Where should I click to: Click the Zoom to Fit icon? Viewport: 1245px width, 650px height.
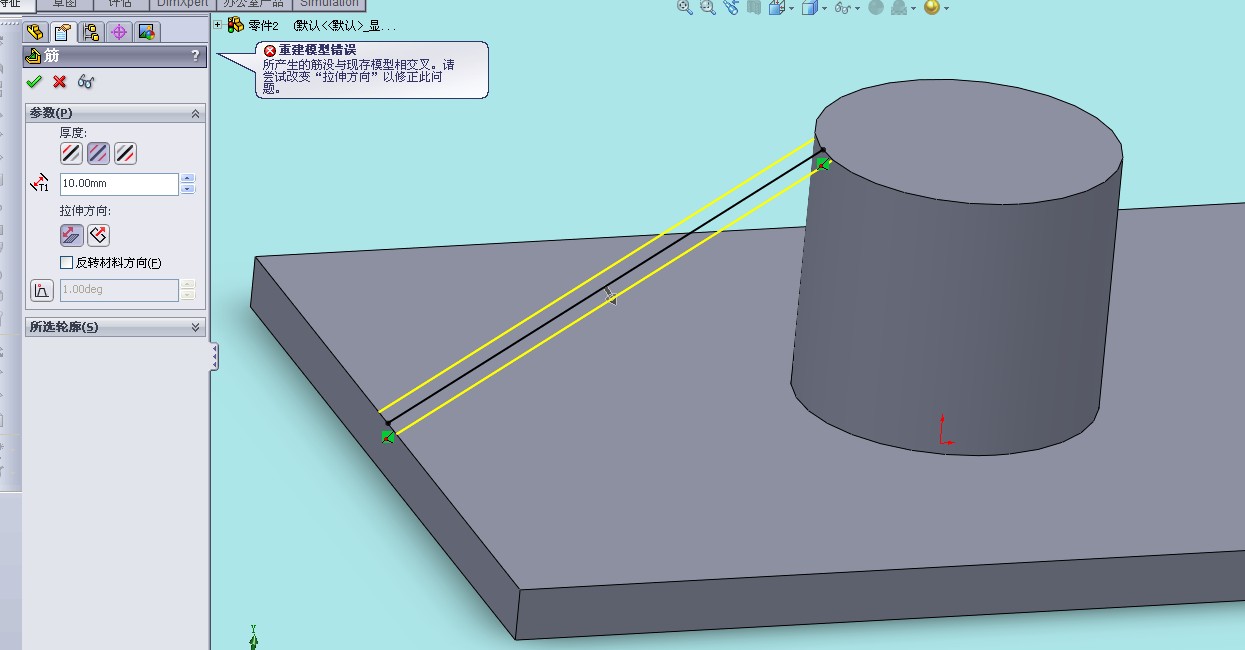tap(685, 7)
